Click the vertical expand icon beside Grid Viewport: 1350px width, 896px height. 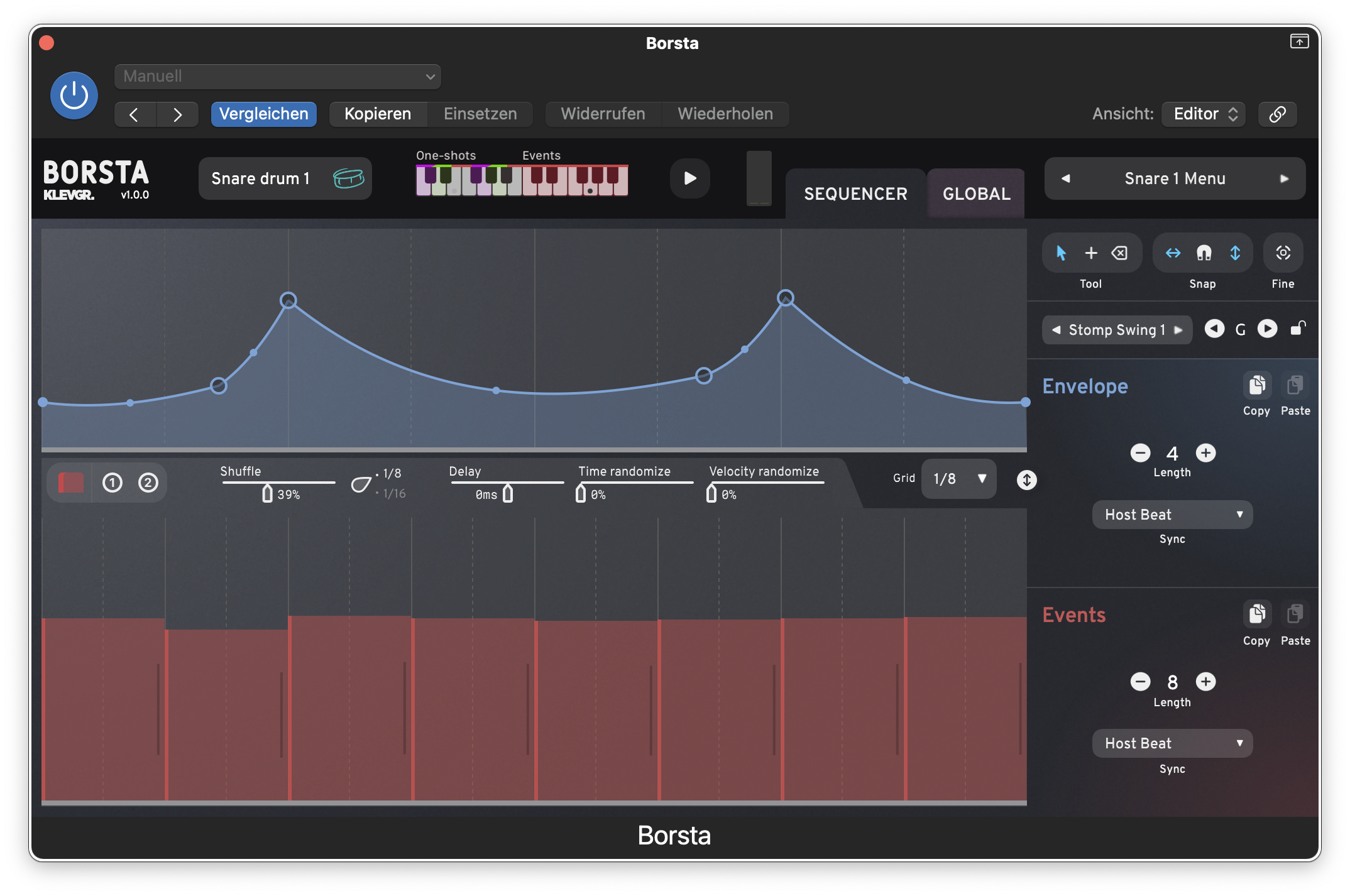[x=1026, y=480]
